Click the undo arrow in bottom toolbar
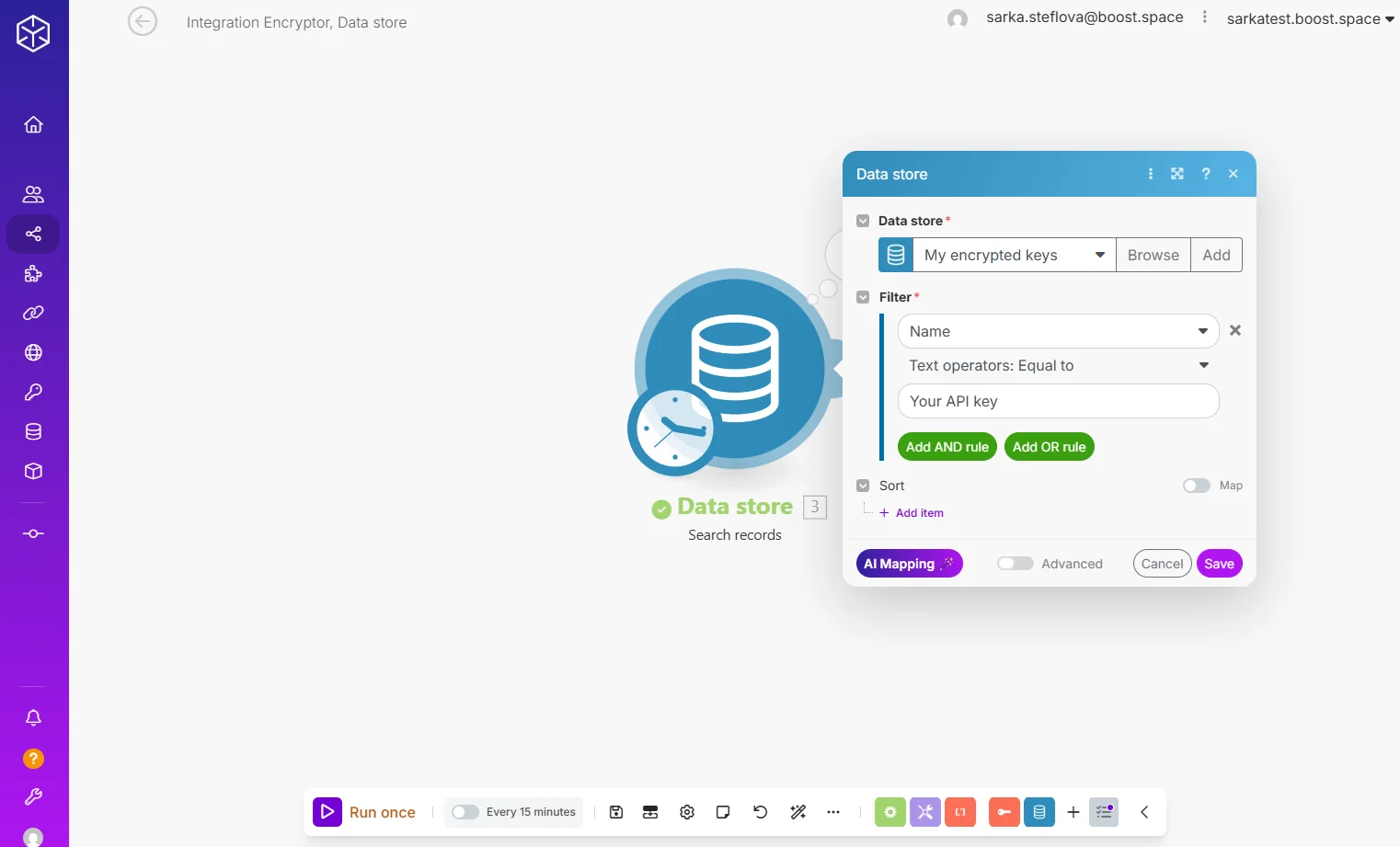The width and height of the screenshot is (1400, 847). click(x=760, y=812)
